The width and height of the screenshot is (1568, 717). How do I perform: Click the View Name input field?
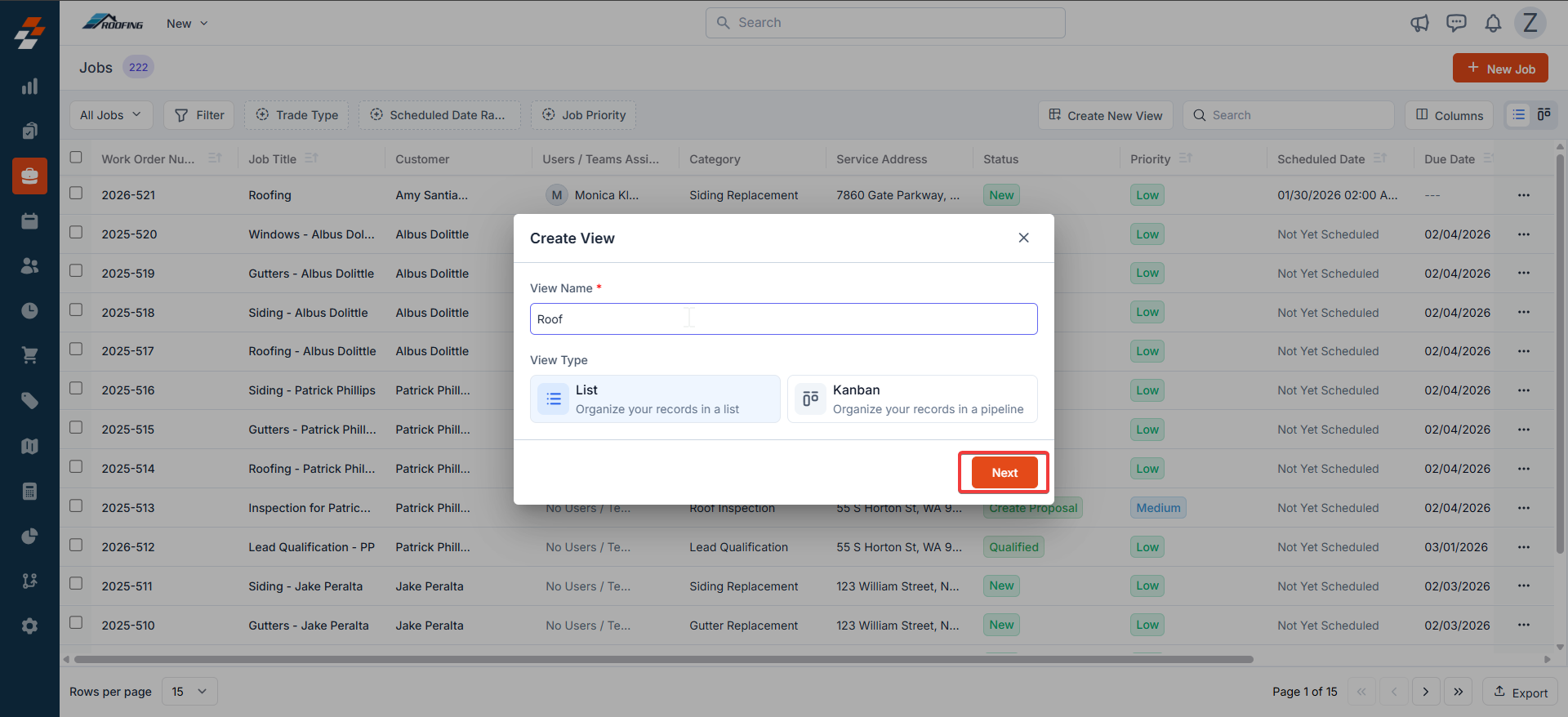click(x=784, y=319)
